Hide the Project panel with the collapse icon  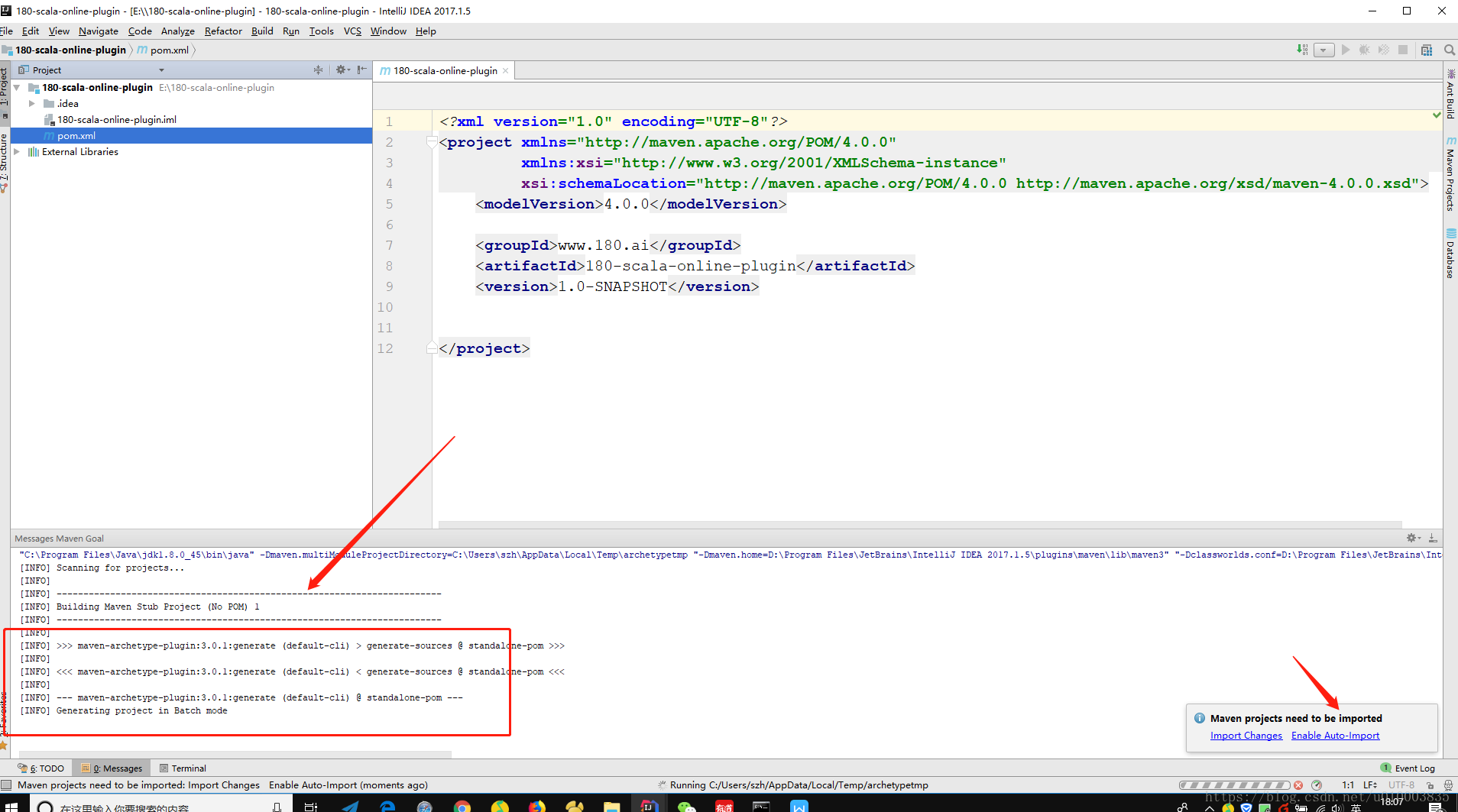coord(362,70)
